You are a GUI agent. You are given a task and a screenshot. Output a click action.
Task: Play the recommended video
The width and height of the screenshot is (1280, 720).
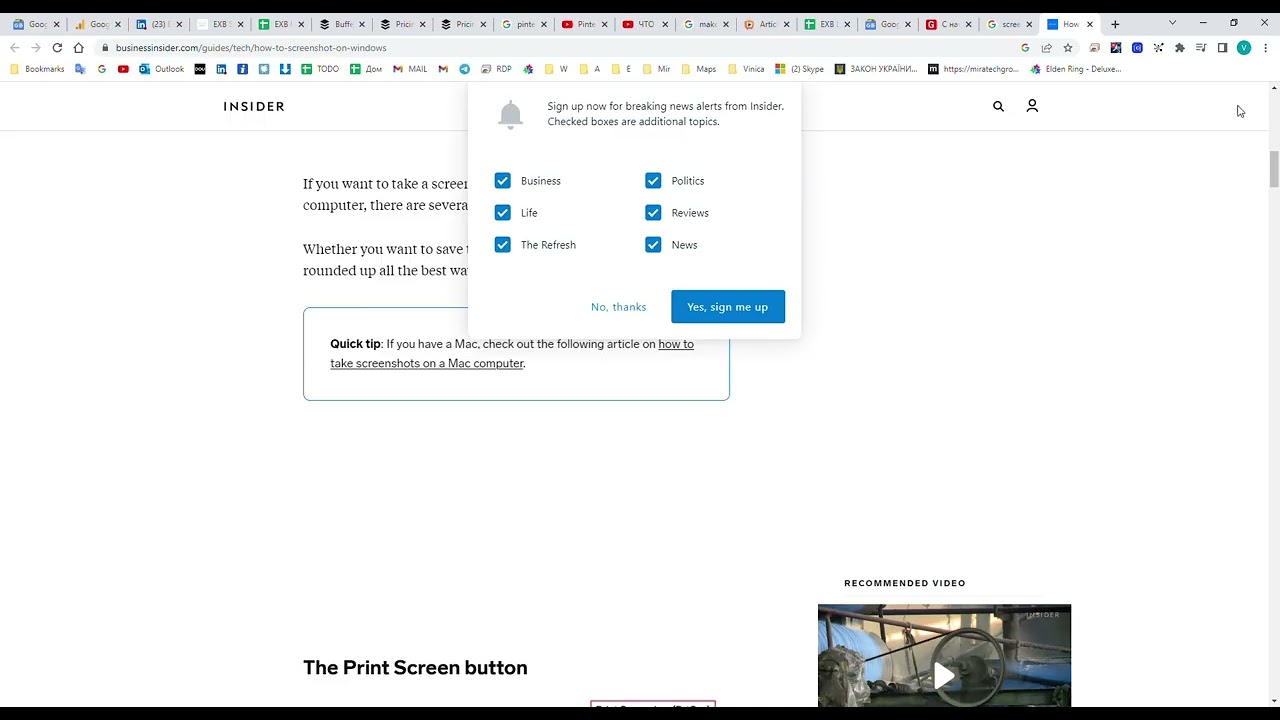(x=944, y=675)
